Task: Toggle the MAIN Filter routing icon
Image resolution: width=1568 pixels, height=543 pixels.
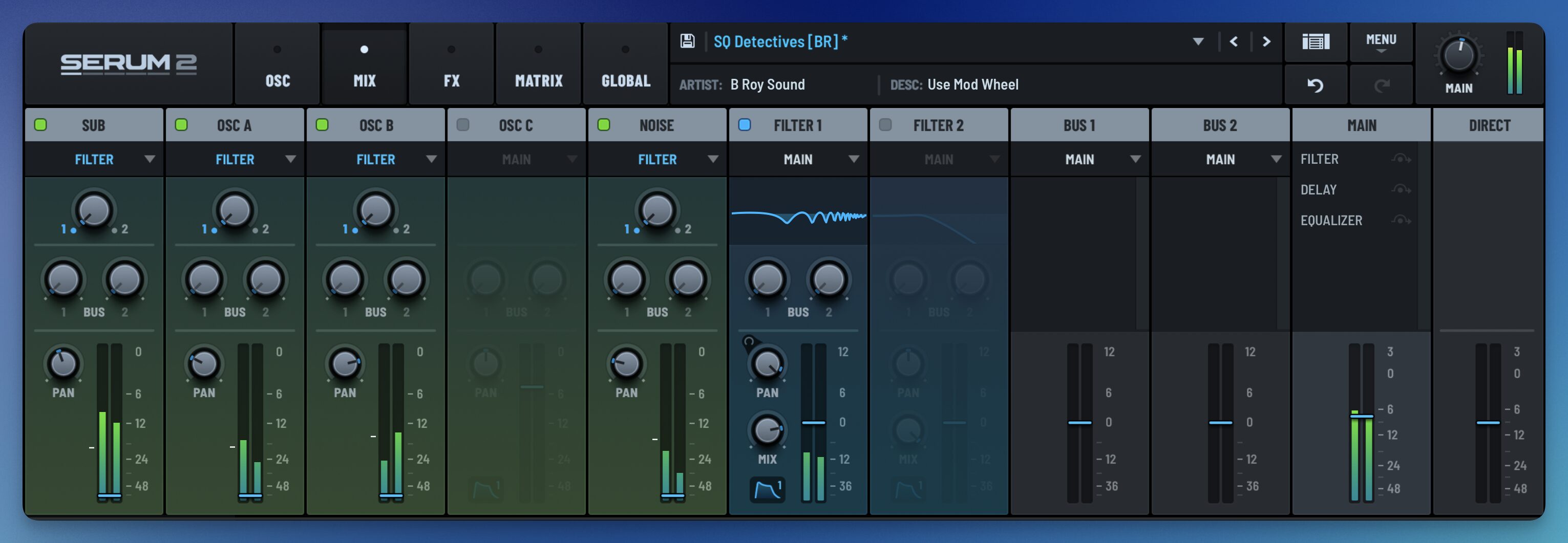Action: click(1401, 159)
